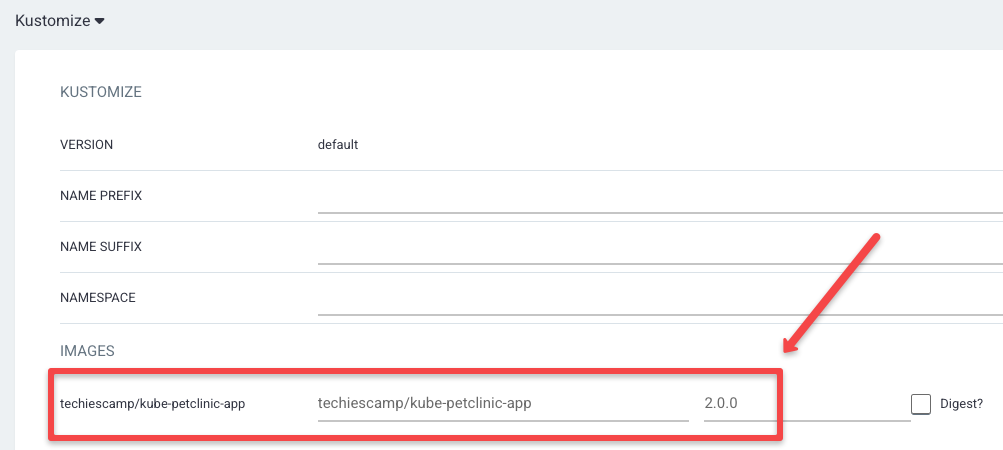Click the techiescamp/kube-petclinic-app row label

(153, 404)
